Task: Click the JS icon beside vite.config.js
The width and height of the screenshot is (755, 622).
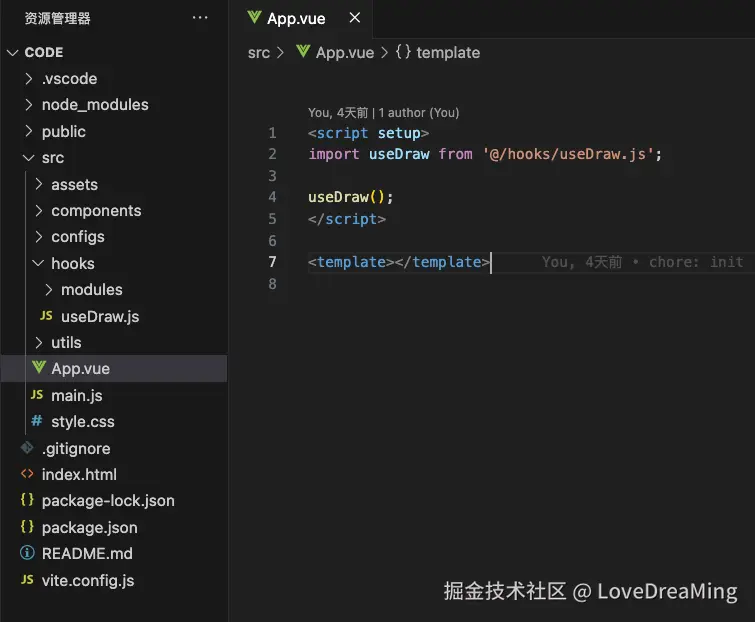Action: pos(27,580)
